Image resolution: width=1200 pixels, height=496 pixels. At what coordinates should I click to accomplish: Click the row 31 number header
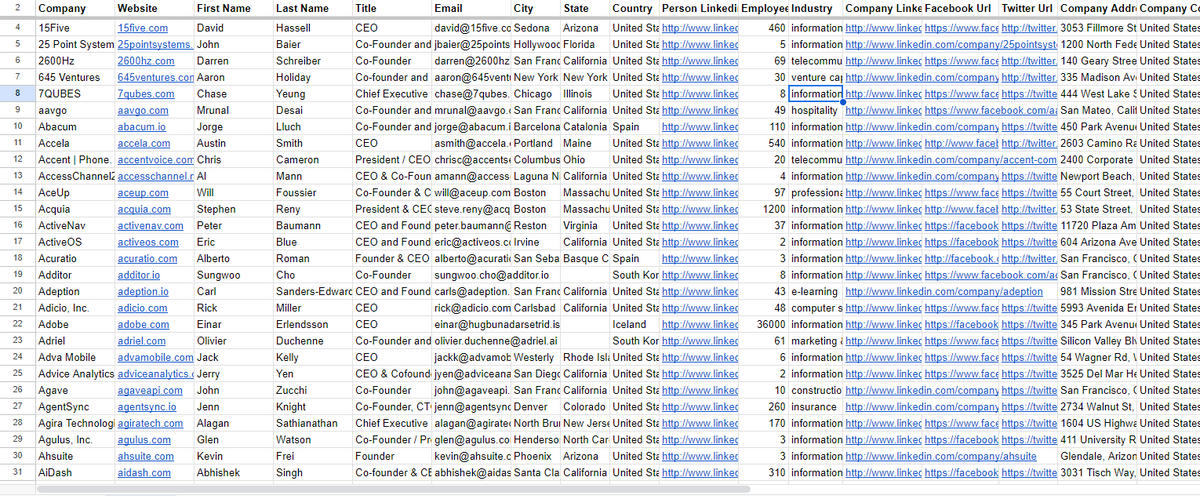click(17, 473)
